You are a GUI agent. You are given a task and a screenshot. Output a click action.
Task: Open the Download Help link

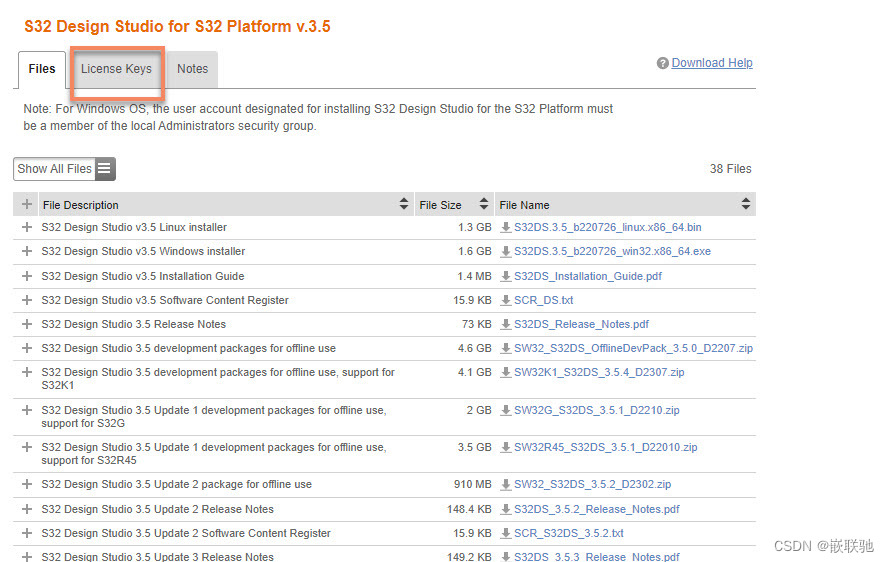[712, 63]
